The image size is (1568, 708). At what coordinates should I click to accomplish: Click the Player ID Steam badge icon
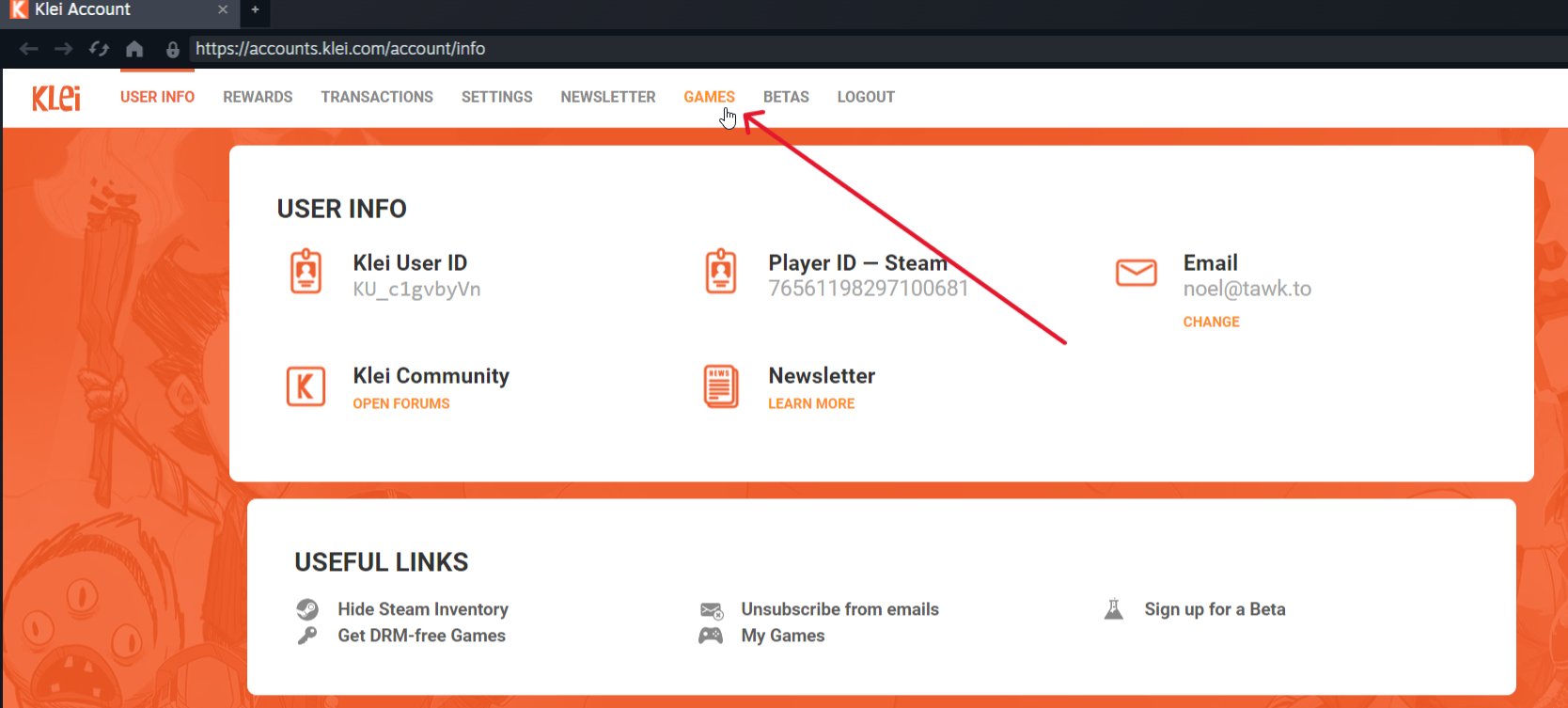coord(721,272)
